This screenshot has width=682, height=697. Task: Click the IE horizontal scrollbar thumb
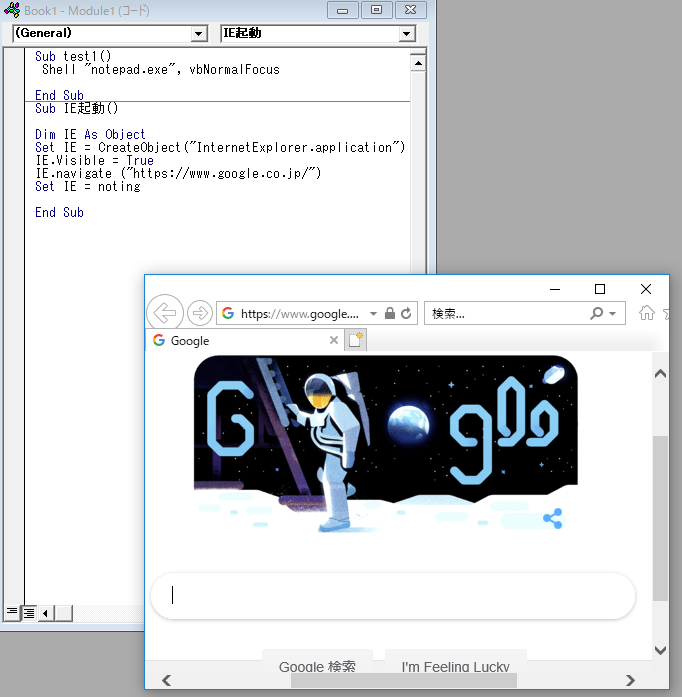click(x=404, y=680)
